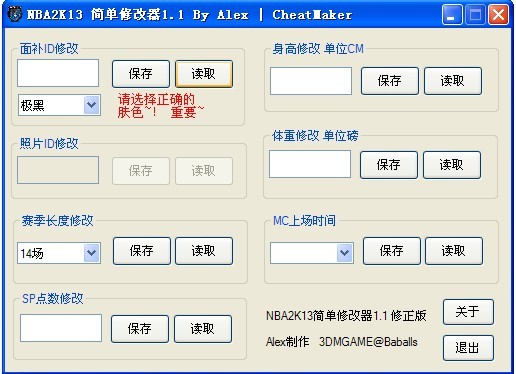This screenshot has width=516, height=374.
Task: Click the 退出 exit button
Action: (468, 348)
